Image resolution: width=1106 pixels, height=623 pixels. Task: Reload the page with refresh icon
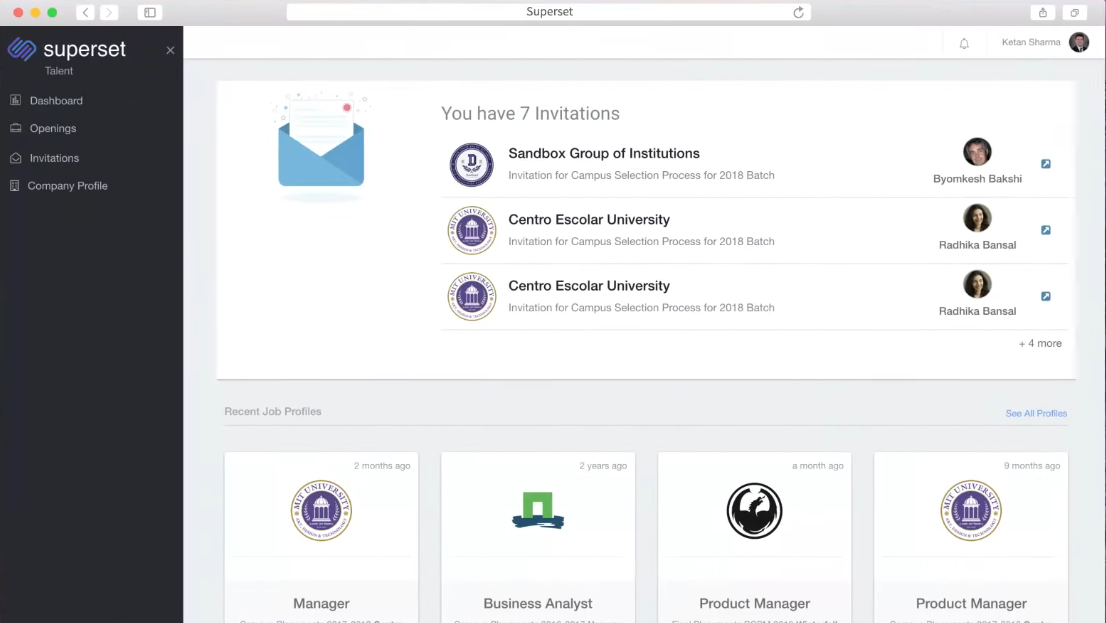click(x=798, y=12)
